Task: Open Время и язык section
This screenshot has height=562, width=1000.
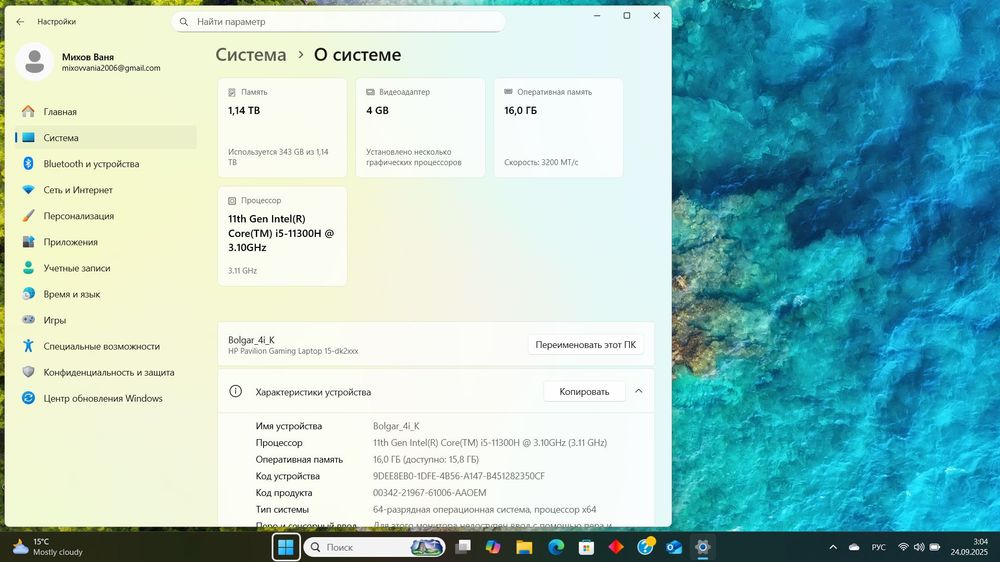Action: [x=106, y=295]
